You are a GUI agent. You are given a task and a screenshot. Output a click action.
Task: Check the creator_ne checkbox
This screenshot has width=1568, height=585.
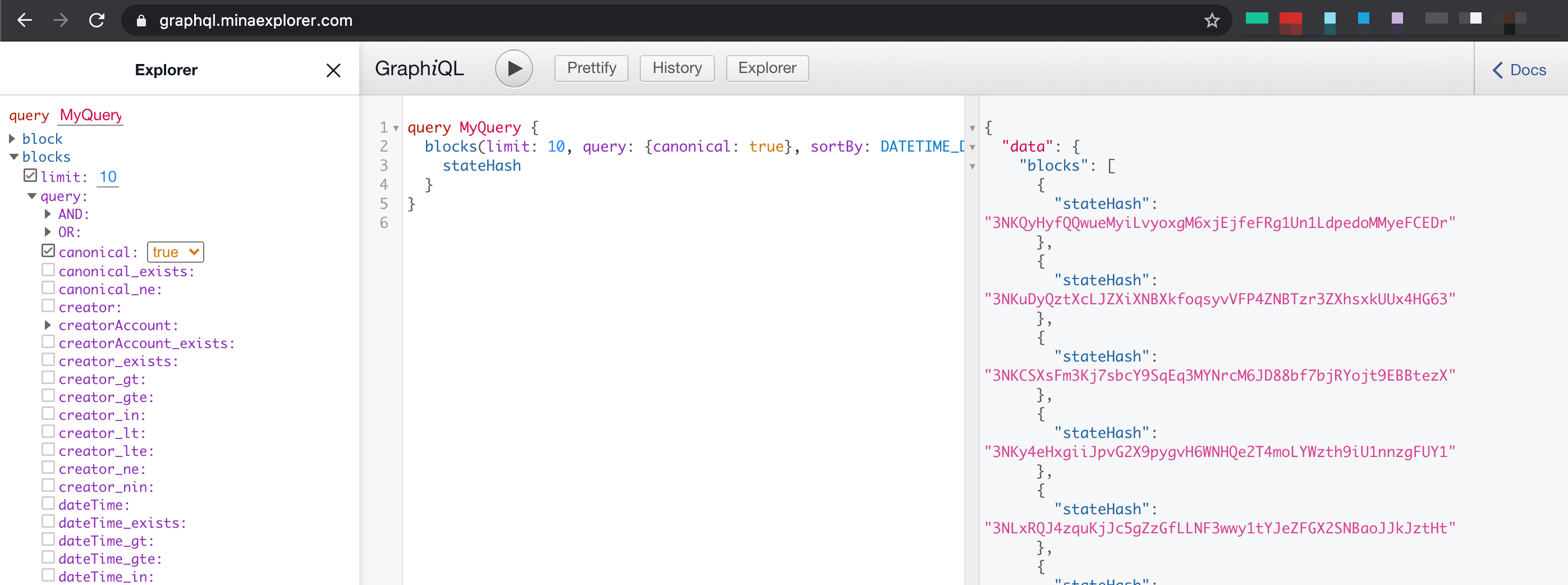coord(49,467)
